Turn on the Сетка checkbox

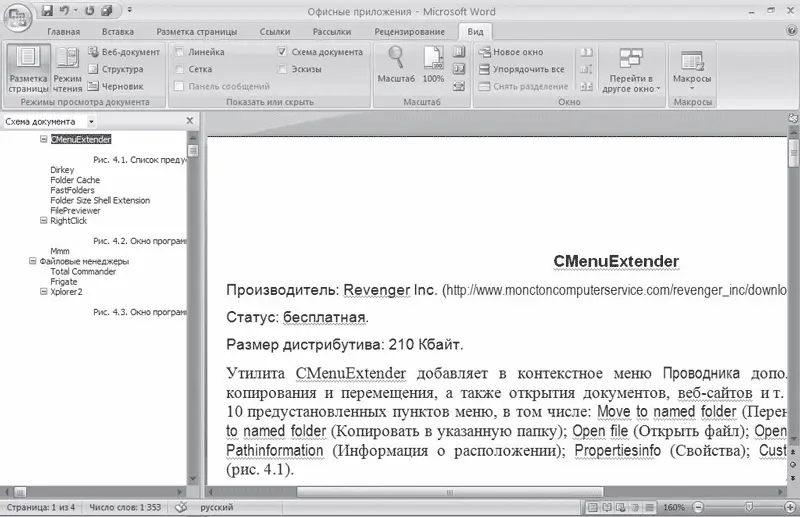[180, 69]
